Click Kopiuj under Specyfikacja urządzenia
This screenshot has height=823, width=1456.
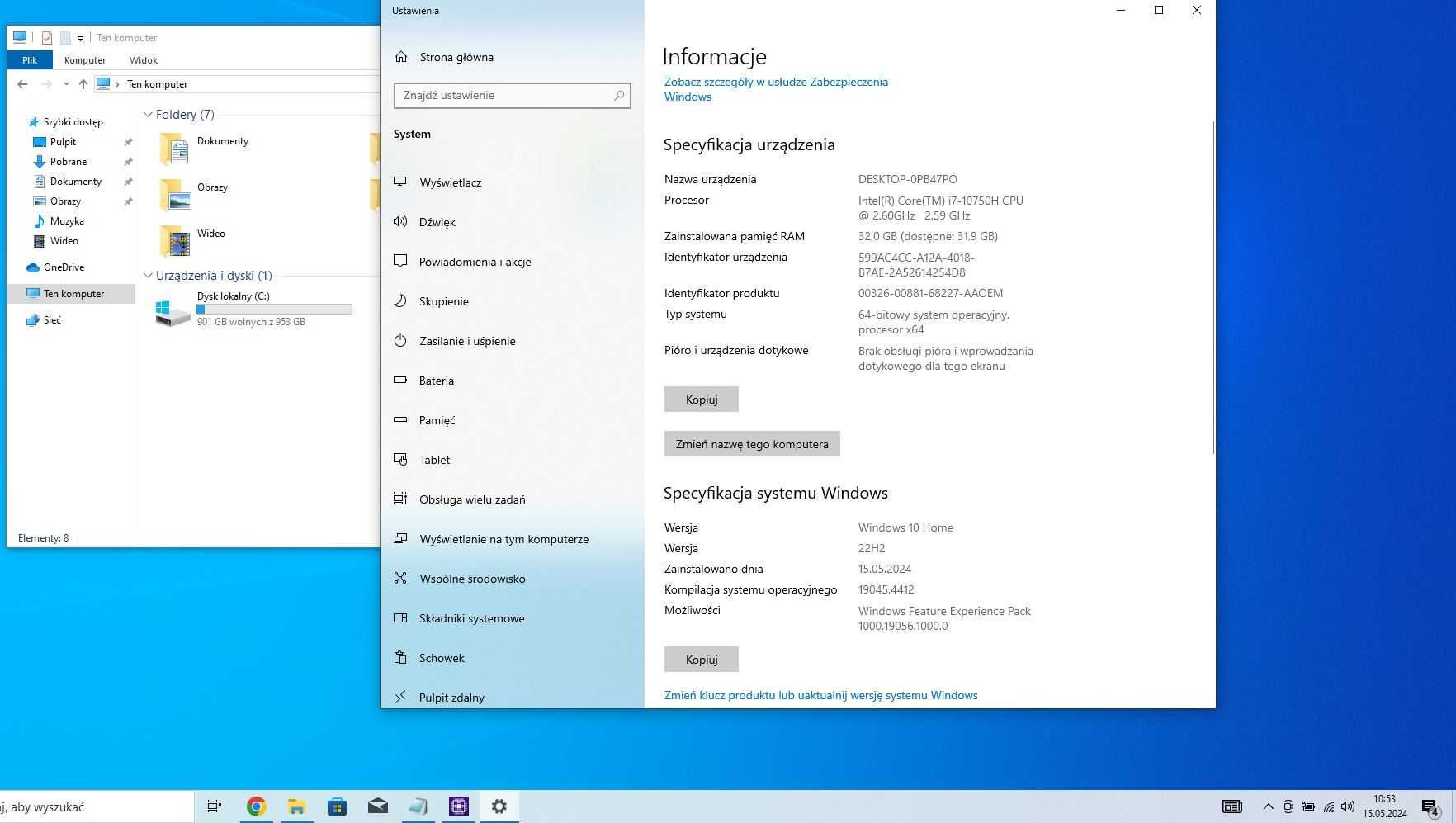click(x=701, y=400)
